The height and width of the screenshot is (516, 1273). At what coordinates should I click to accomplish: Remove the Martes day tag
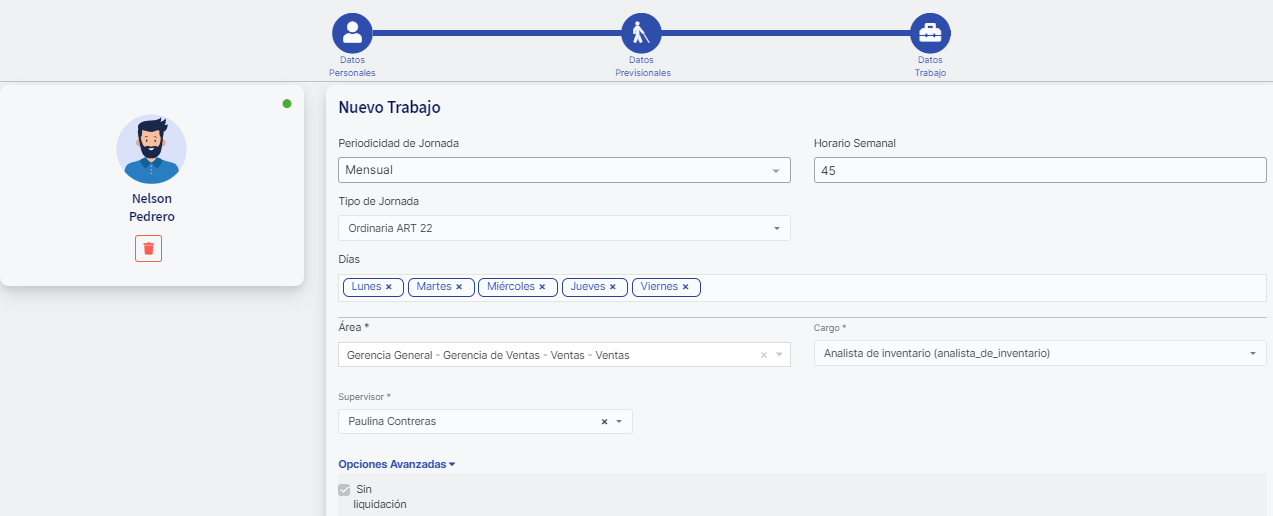(459, 287)
